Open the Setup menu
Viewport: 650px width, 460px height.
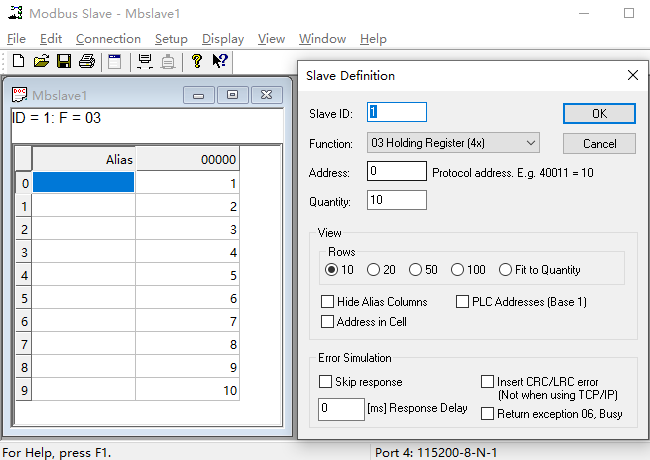click(171, 39)
